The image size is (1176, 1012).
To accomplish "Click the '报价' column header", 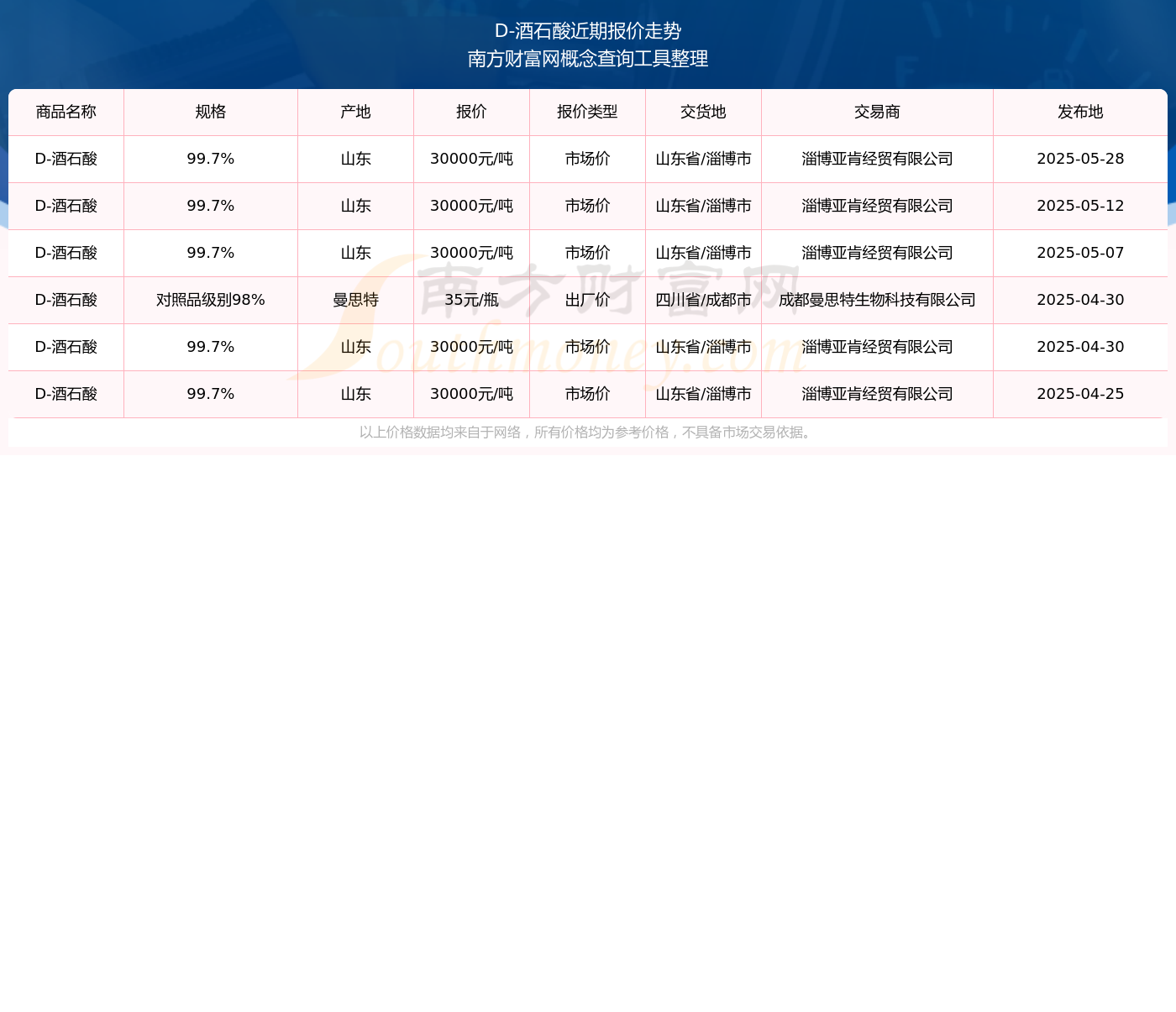I will (x=472, y=112).
